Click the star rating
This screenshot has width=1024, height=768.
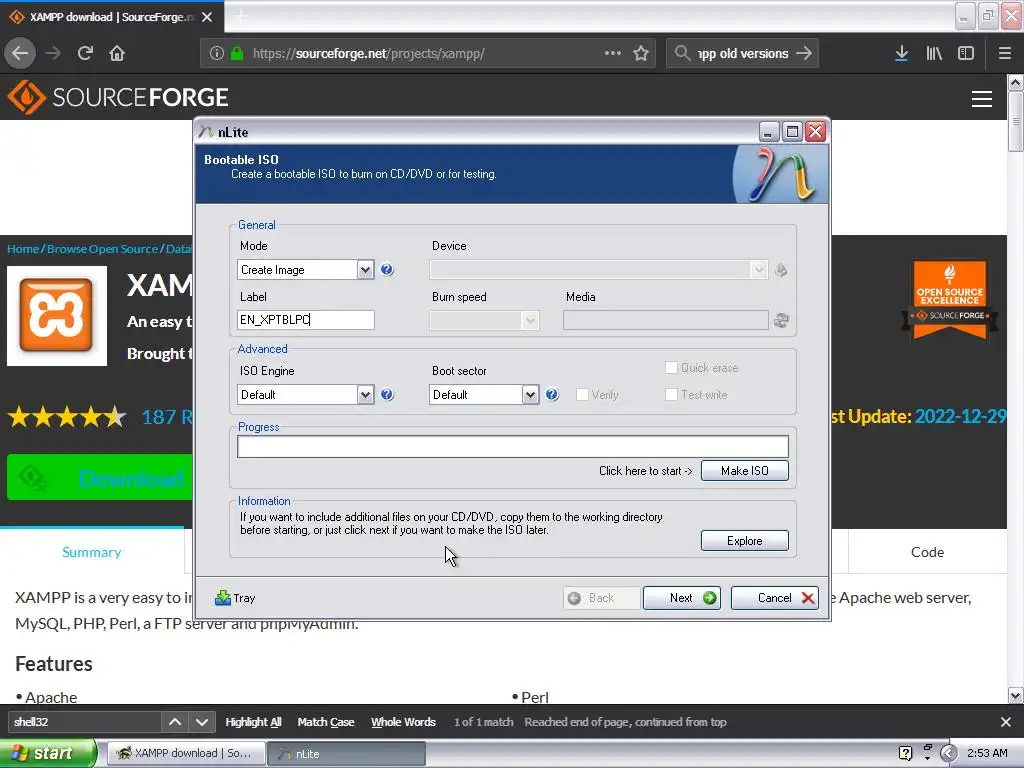tap(67, 416)
